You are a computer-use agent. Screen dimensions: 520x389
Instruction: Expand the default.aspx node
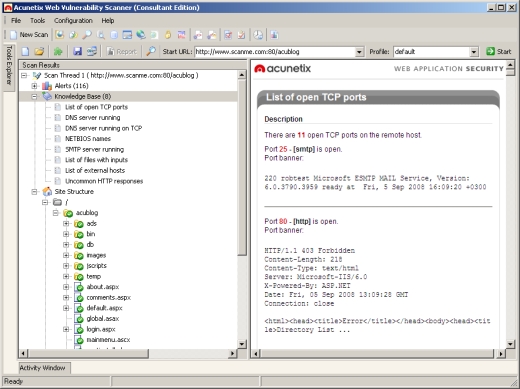coord(66,308)
